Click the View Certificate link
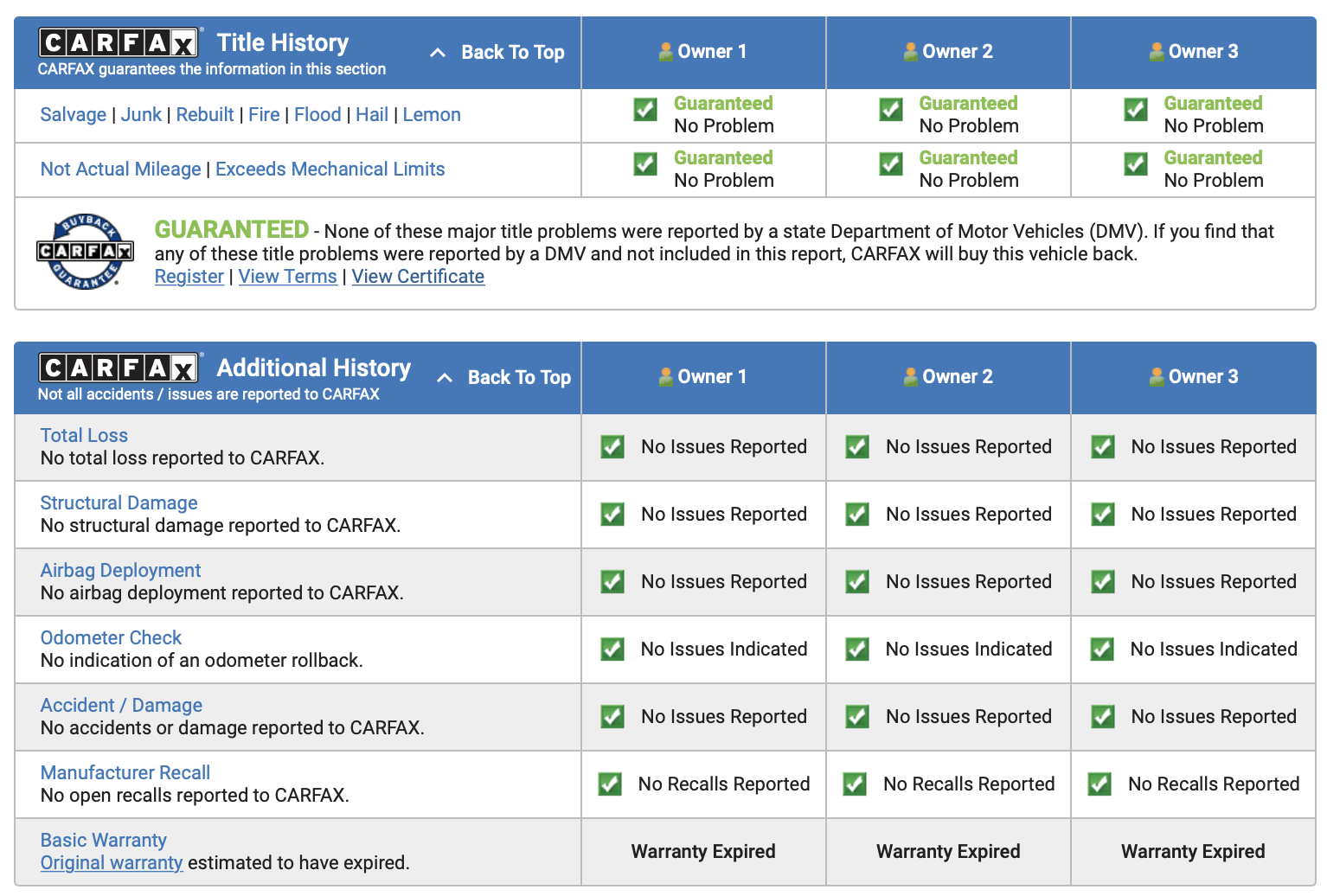 point(418,276)
